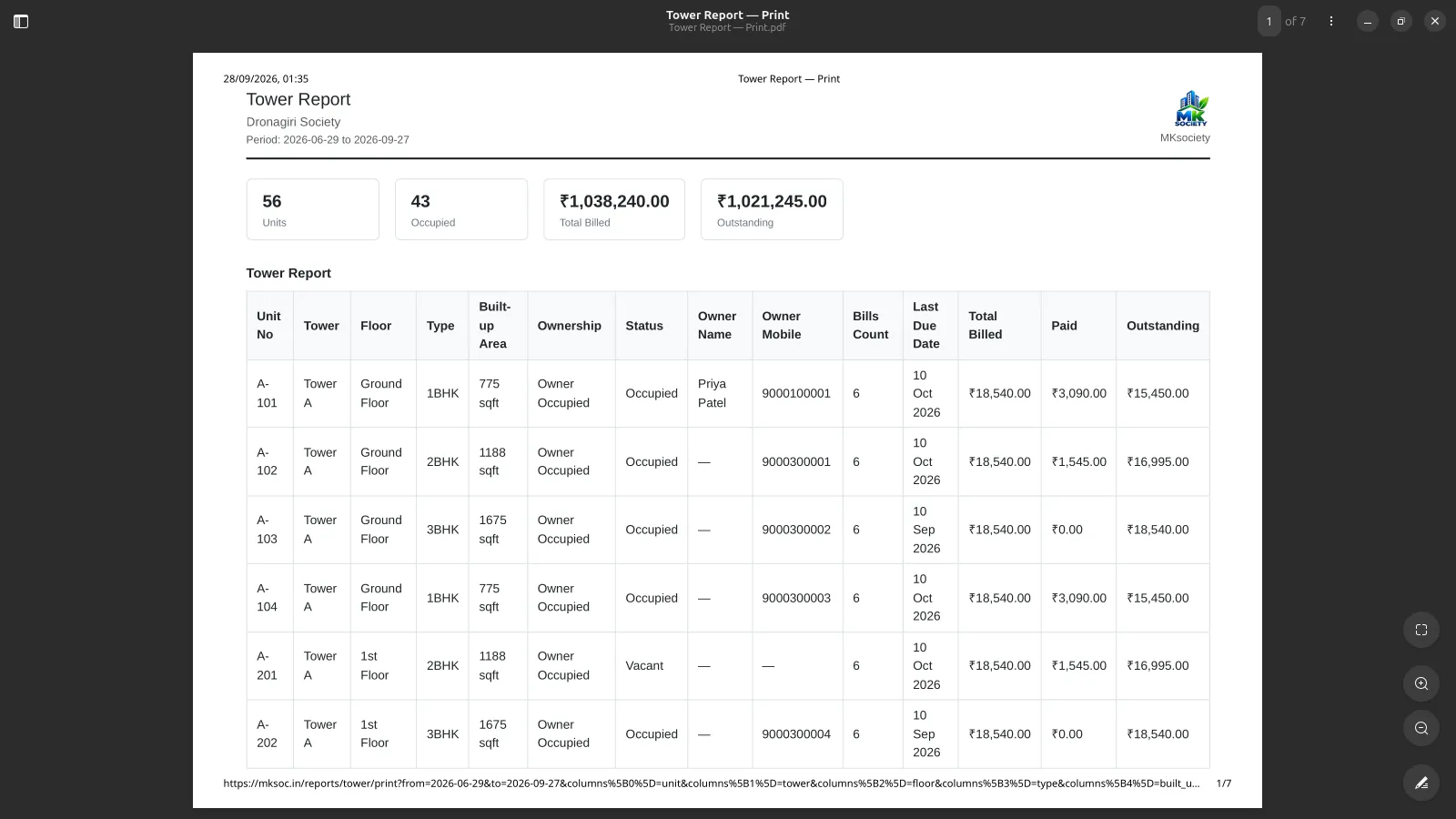Click the report URL at page footer
Viewport: 1456px width, 819px height.
[x=711, y=784]
